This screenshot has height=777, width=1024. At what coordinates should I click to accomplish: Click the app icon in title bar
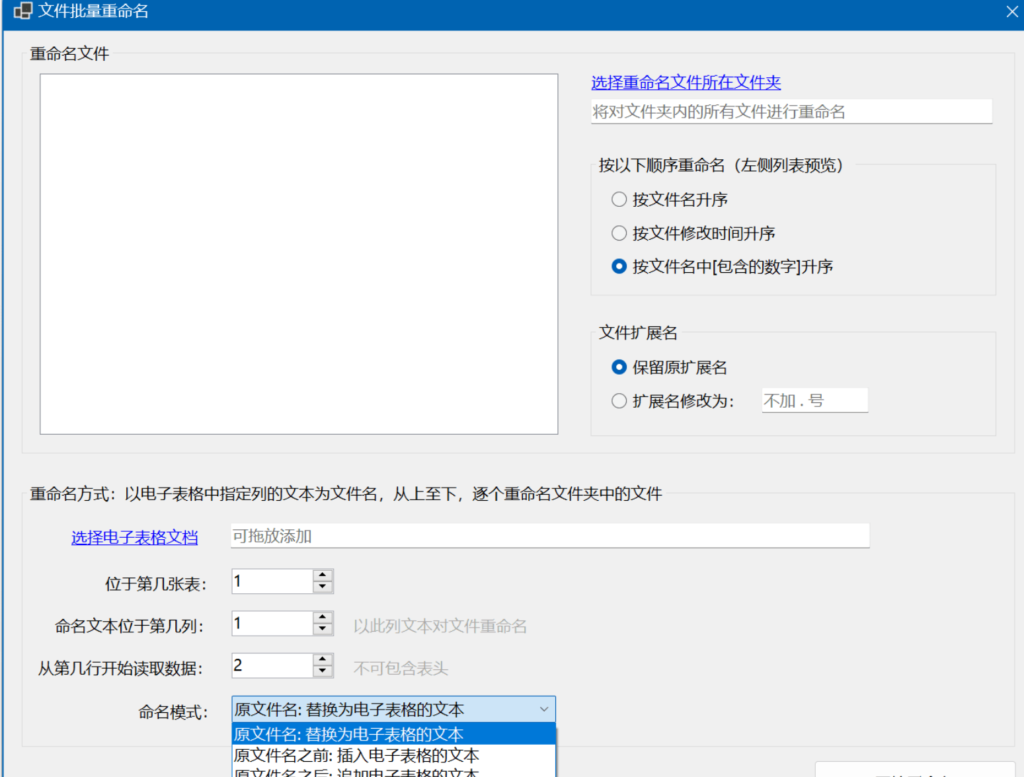click(x=21, y=13)
